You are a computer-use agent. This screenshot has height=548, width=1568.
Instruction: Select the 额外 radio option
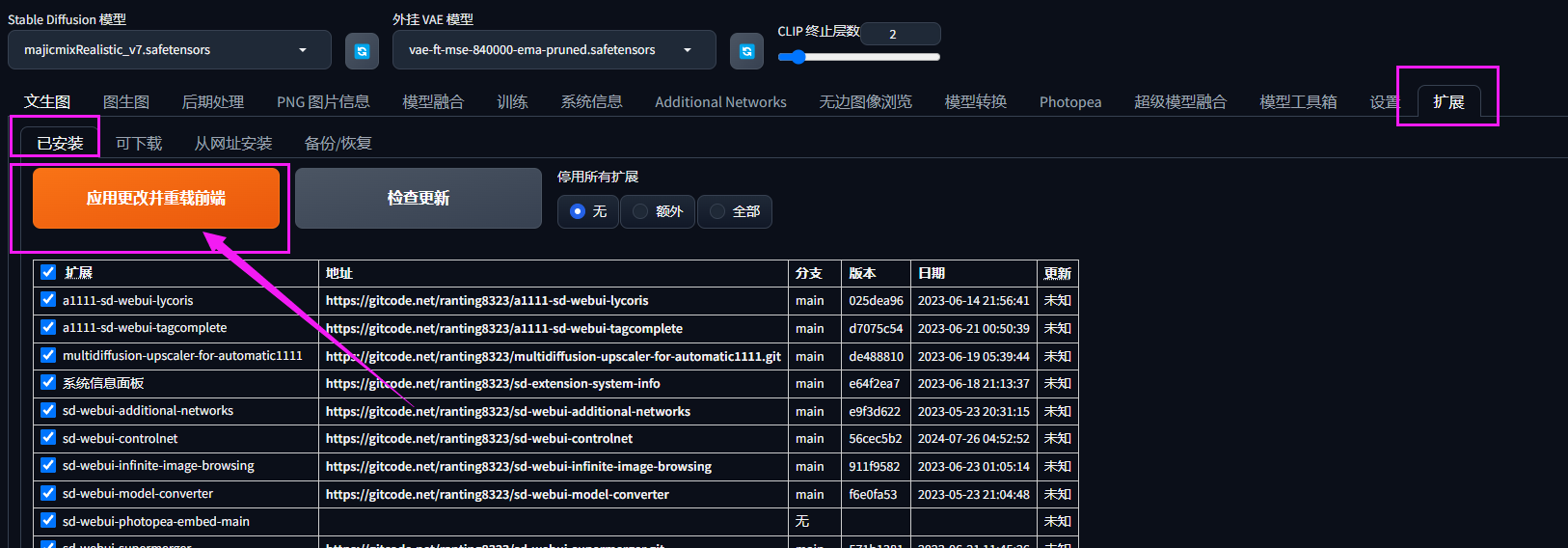tap(658, 211)
